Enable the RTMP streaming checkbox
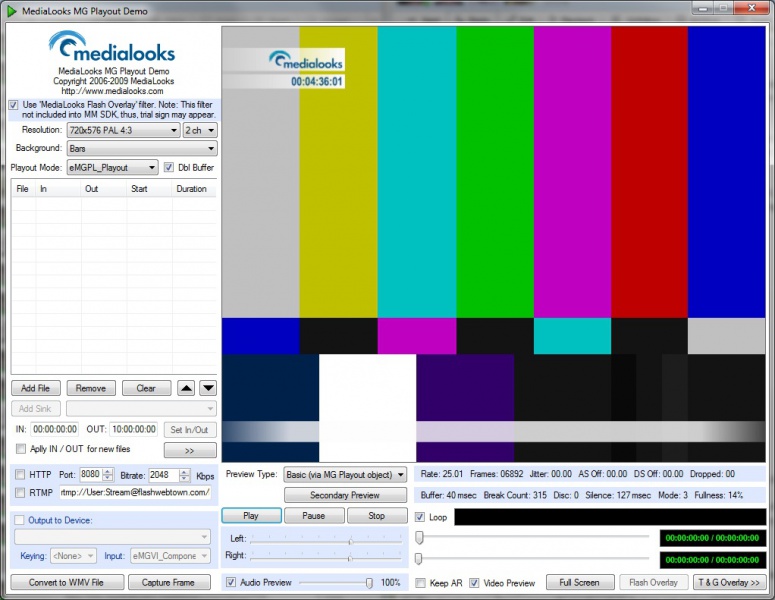This screenshot has height=600, width=775. (x=20, y=493)
